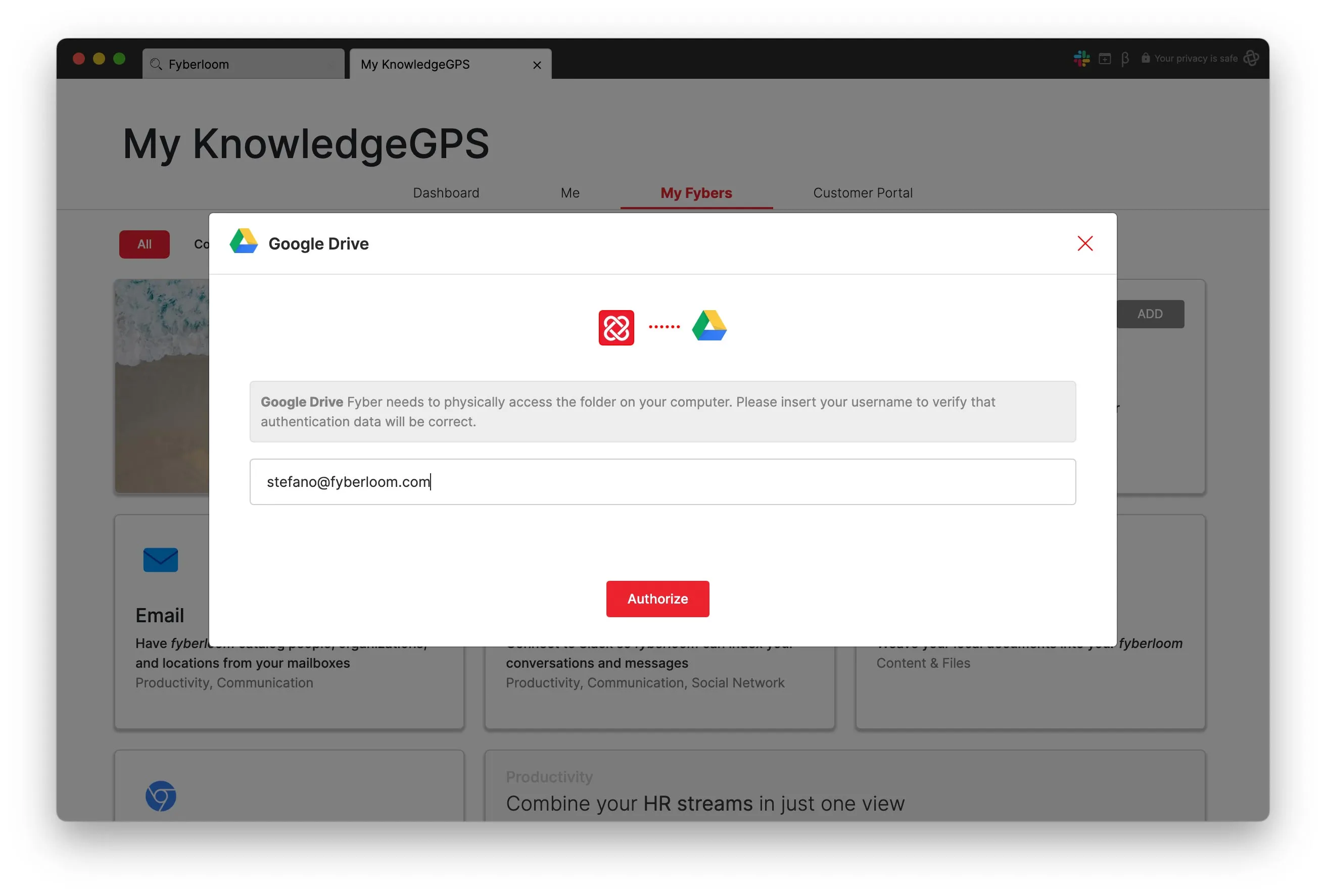
Task: Click the Email card title
Action: tap(160, 616)
